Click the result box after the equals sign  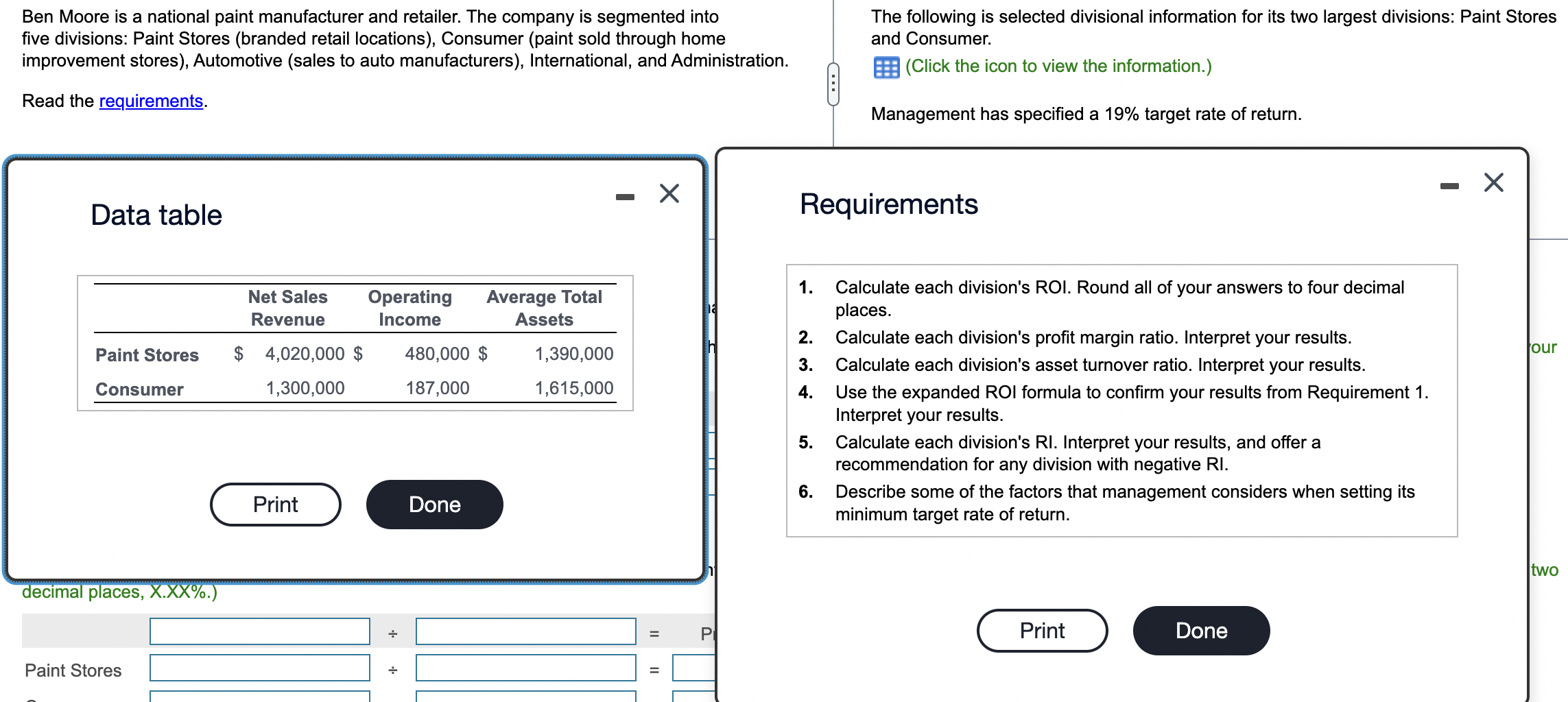coord(693,668)
